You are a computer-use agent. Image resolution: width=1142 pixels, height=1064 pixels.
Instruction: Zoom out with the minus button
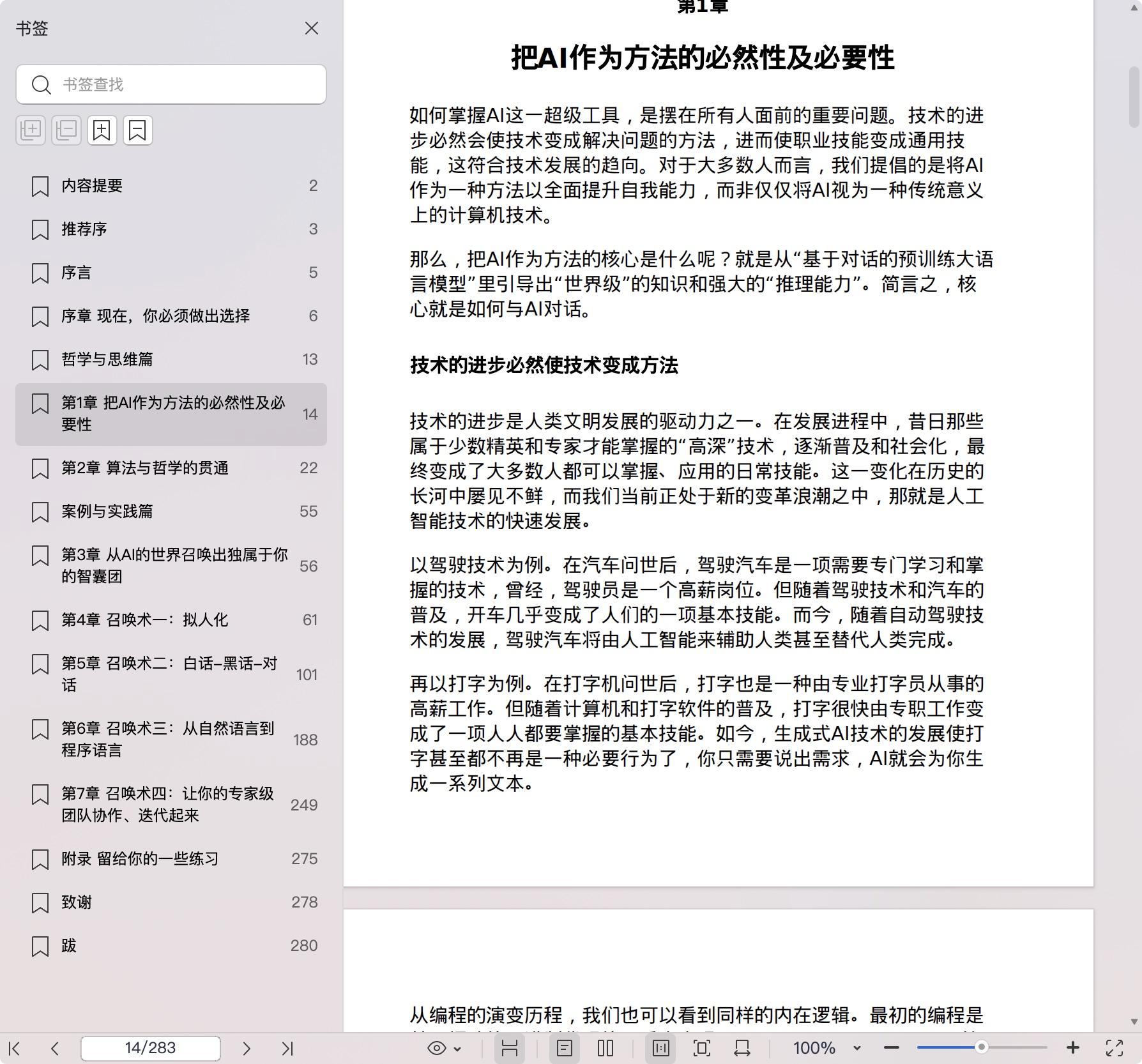pos(892,1048)
